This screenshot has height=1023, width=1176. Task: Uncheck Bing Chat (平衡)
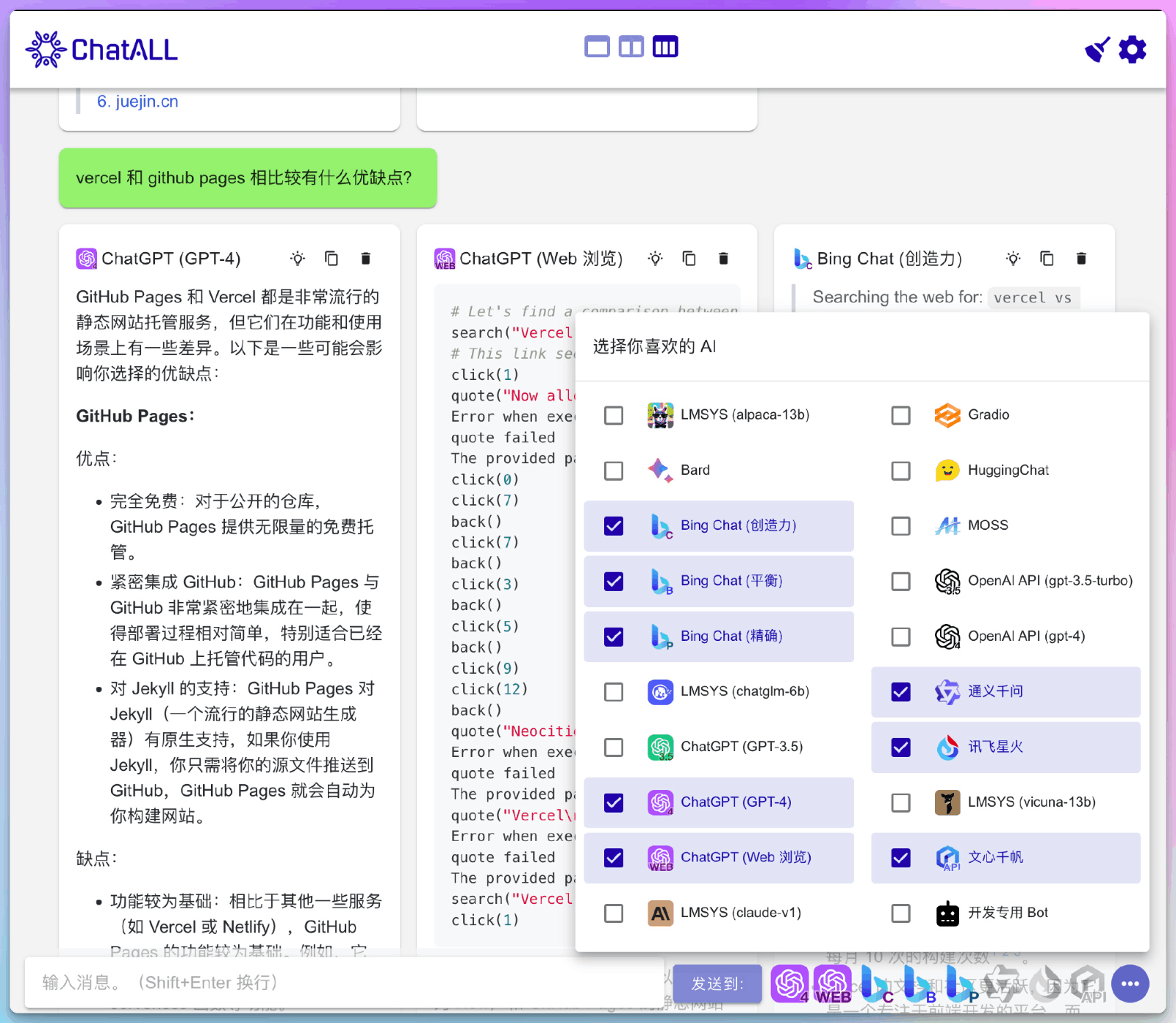tap(613, 581)
